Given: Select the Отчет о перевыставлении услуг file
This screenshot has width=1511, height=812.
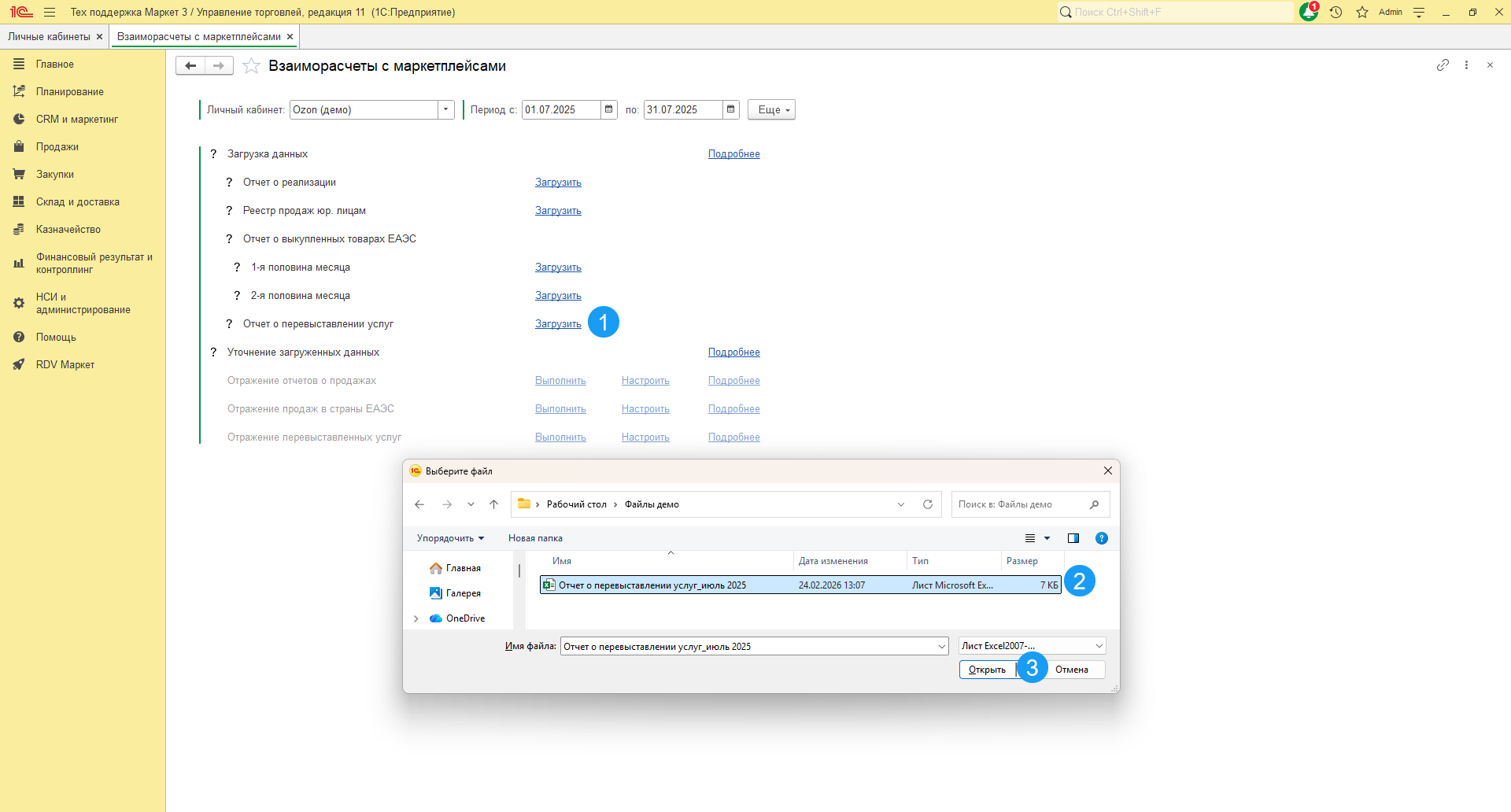Looking at the screenshot, I should (x=652, y=585).
